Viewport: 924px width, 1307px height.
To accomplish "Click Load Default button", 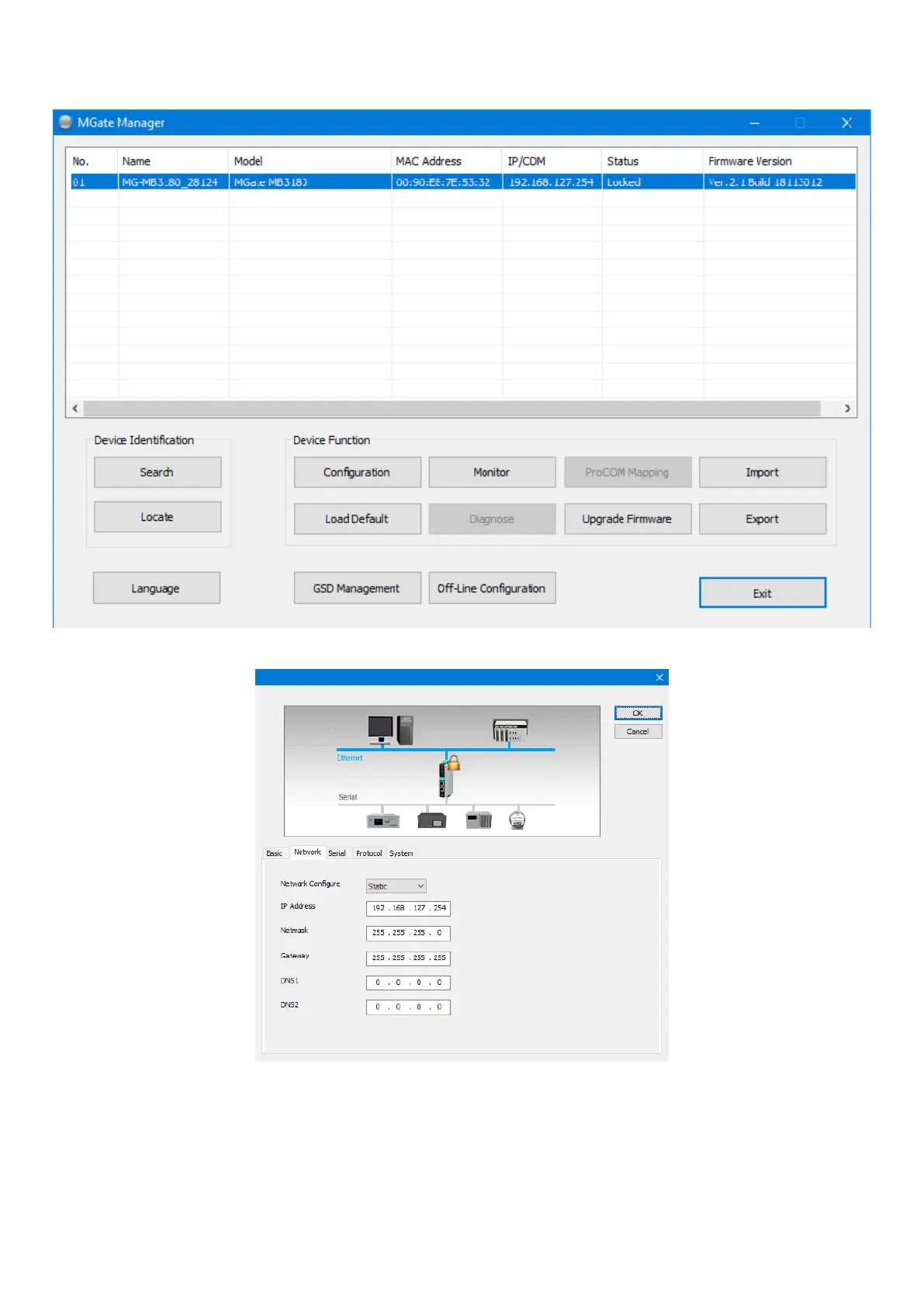I will [x=357, y=519].
